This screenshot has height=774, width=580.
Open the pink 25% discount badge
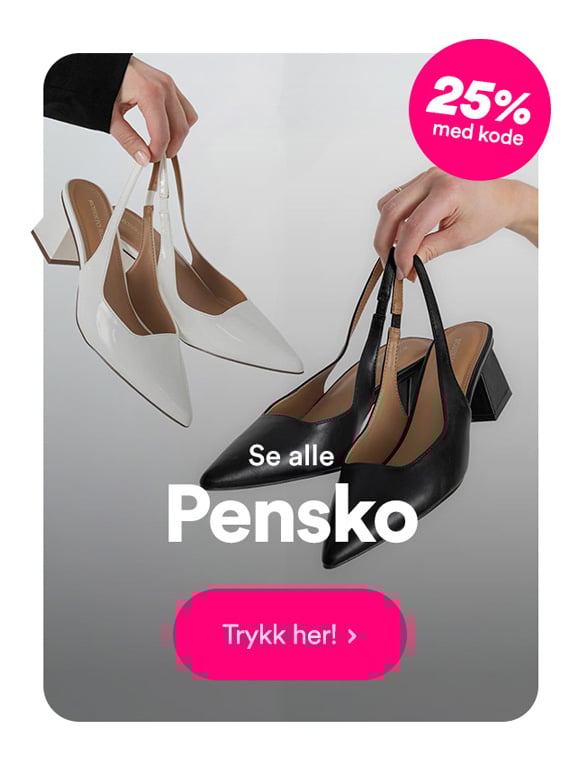(x=479, y=110)
